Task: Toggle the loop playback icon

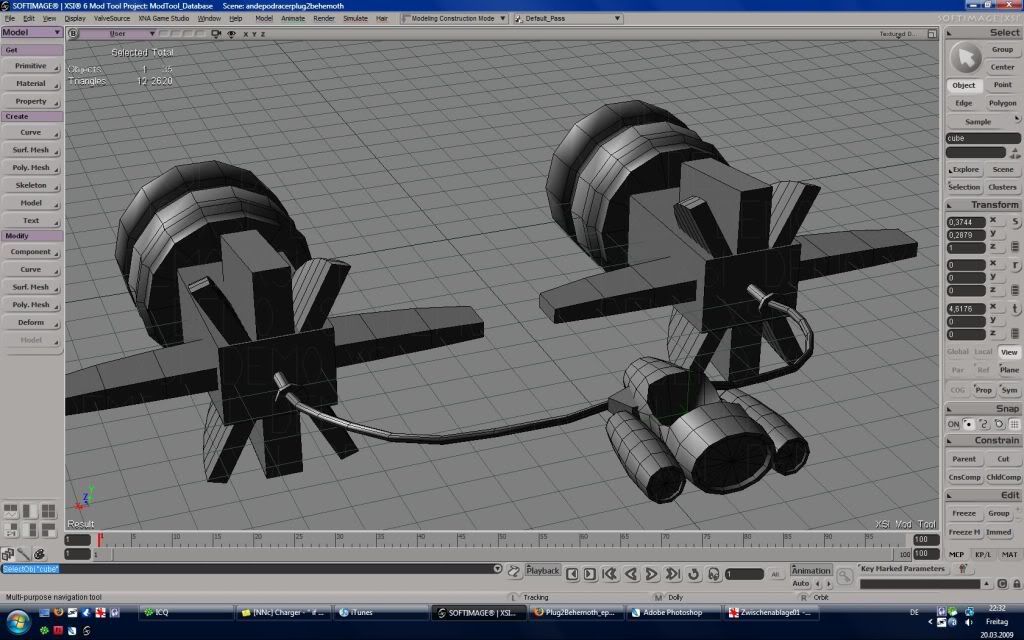Action: tap(694, 574)
